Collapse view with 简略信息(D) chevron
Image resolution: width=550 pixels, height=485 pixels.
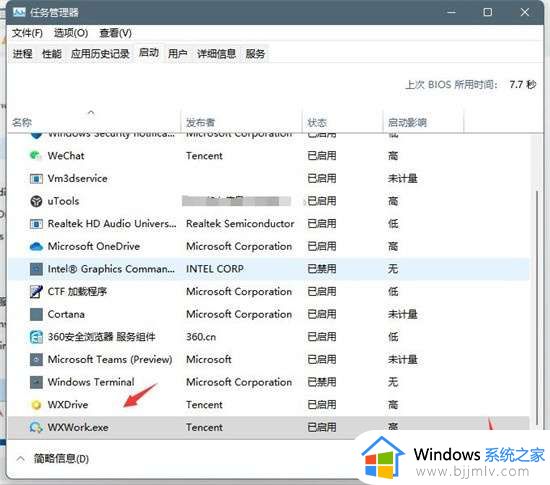[x=21, y=459]
